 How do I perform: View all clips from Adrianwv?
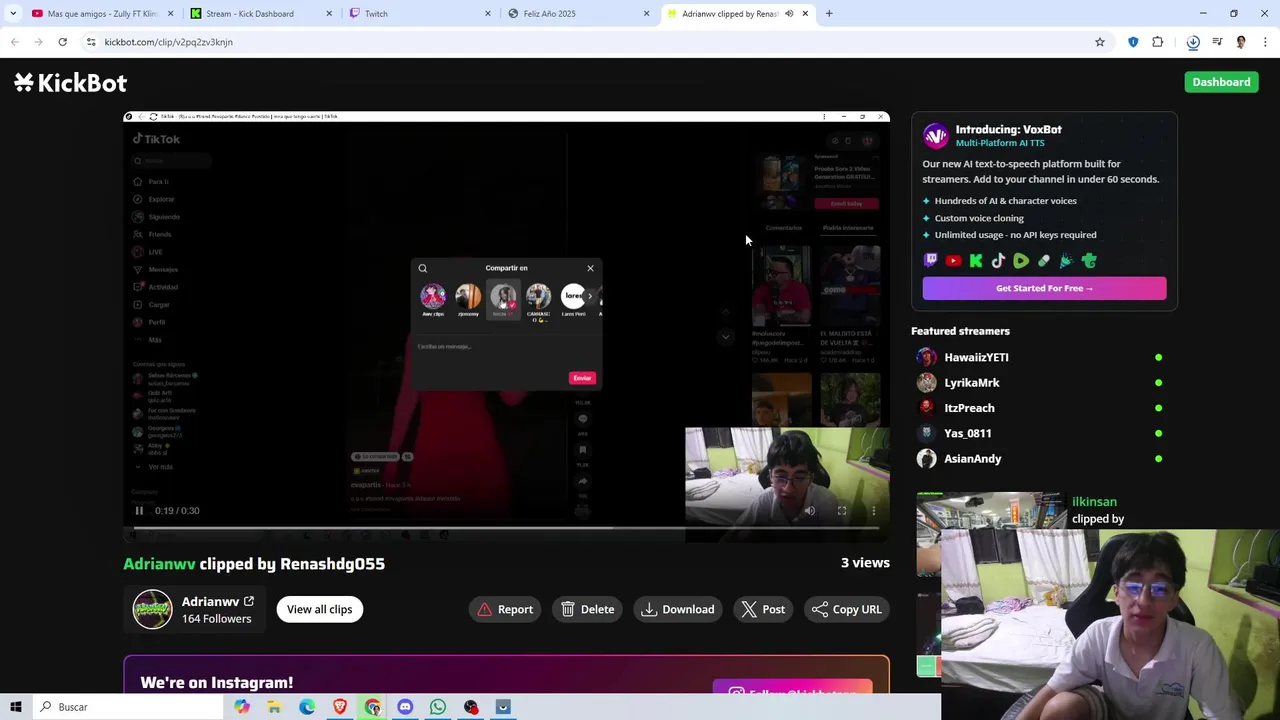pos(319,609)
